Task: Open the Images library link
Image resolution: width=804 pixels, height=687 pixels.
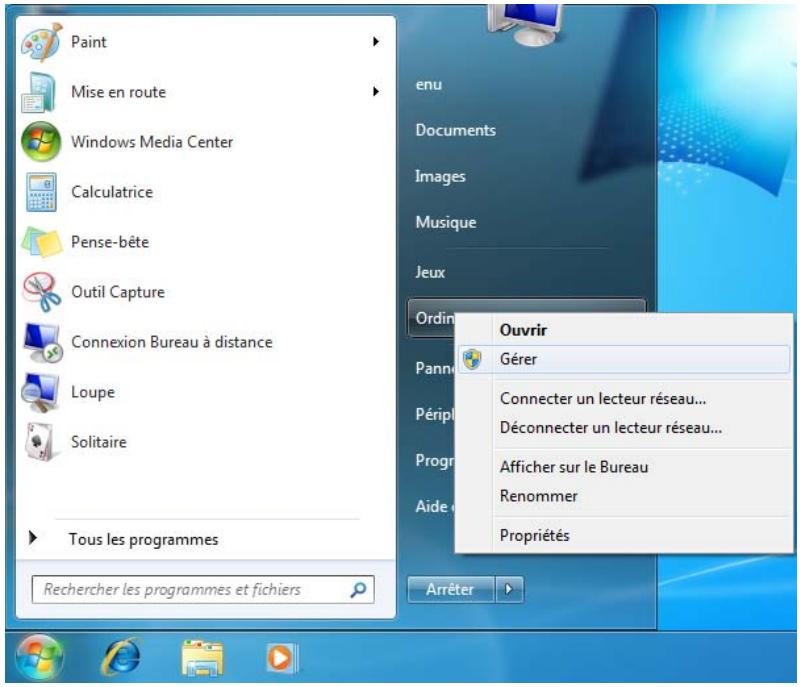Action: (x=440, y=176)
